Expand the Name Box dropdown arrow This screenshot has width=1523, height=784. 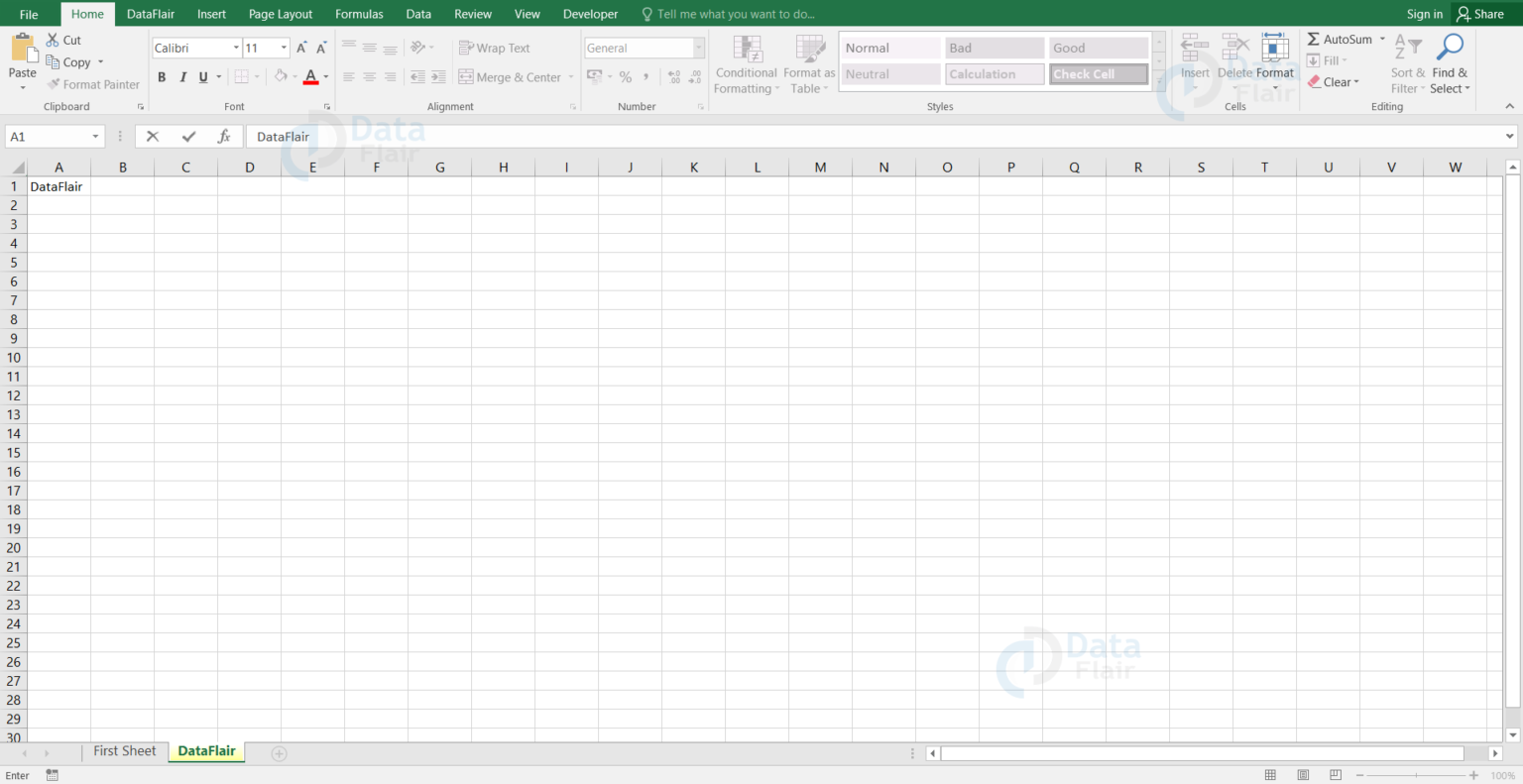[x=95, y=137]
